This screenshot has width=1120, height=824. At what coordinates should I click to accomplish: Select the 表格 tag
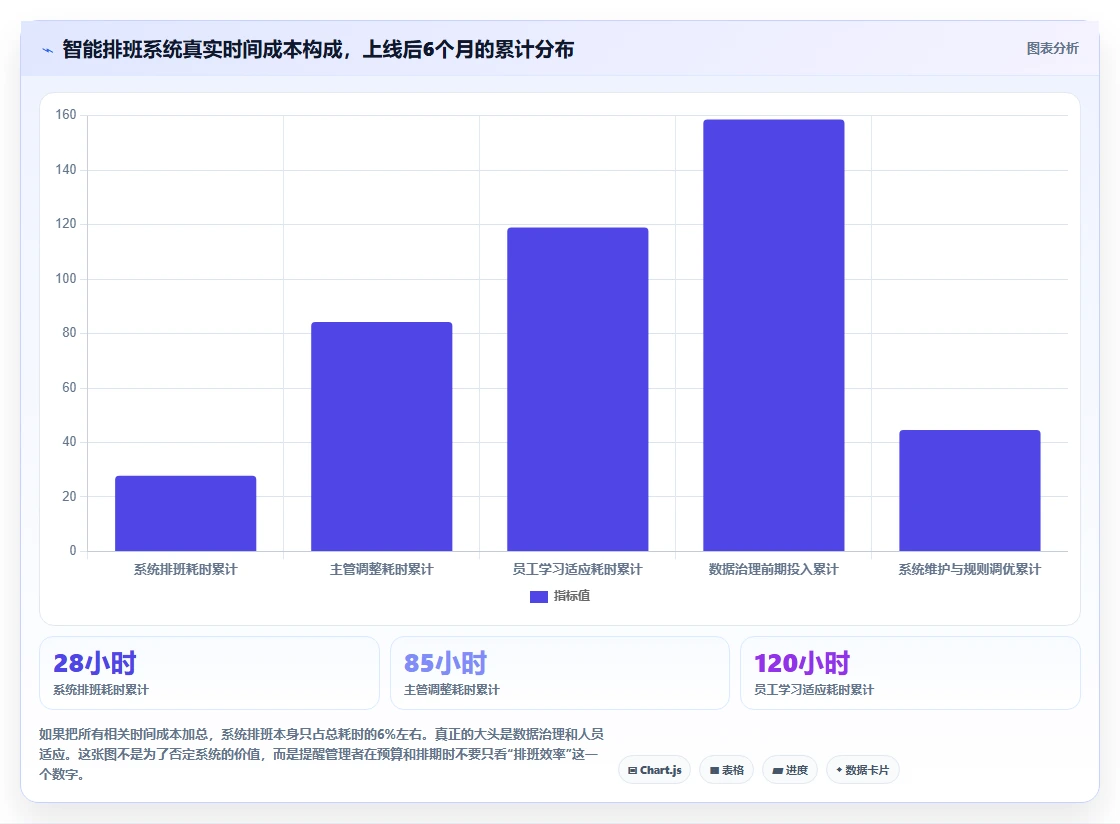[x=726, y=770]
